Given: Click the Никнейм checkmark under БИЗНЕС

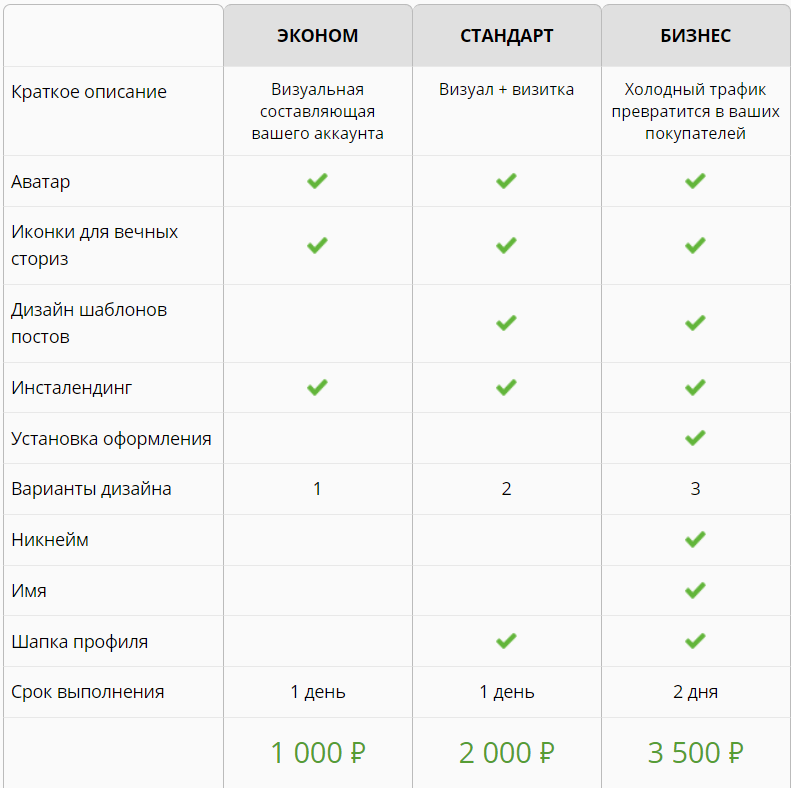Looking at the screenshot, I should (x=695, y=540).
